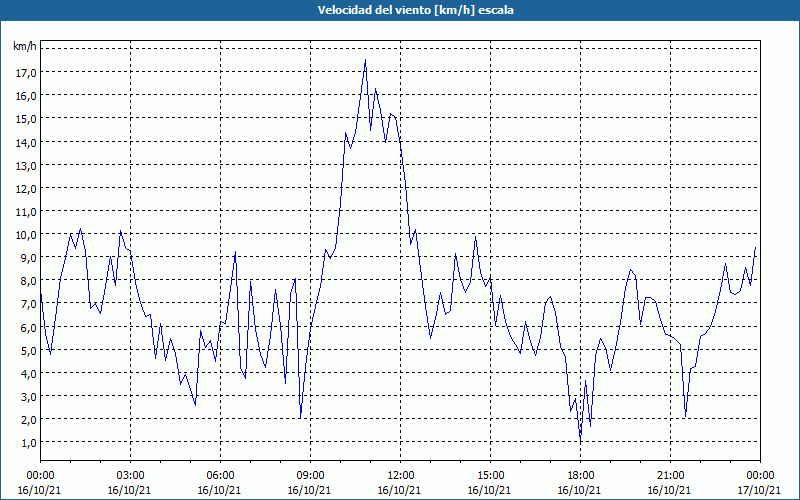Click the 11,0 y-axis label
This screenshot has height=500, width=800.
coord(26,211)
